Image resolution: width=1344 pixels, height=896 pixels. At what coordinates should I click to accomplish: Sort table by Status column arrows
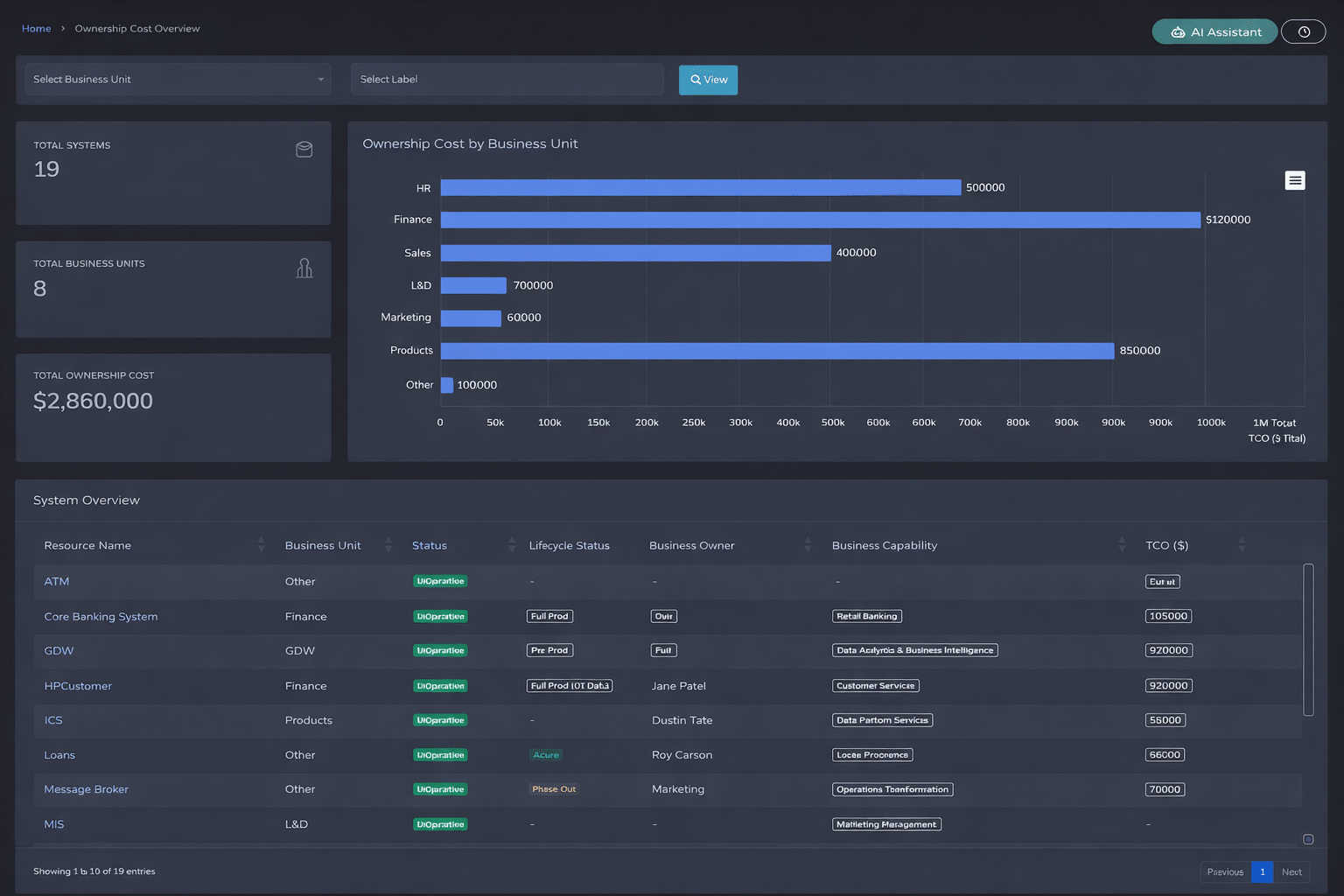512,545
